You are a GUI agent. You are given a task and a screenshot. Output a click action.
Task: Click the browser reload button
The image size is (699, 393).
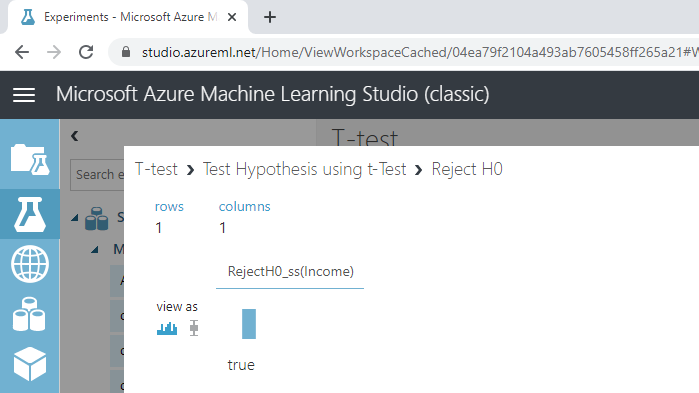[86, 53]
